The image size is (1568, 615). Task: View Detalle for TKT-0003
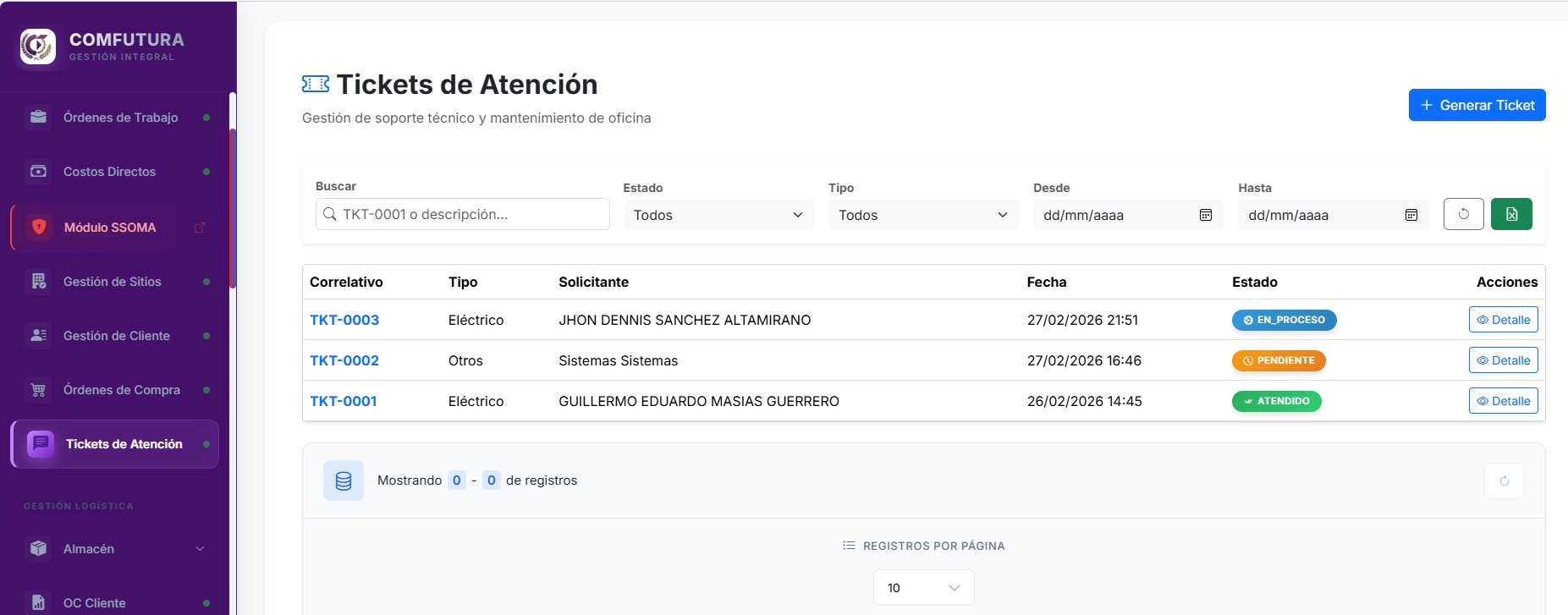point(1504,320)
